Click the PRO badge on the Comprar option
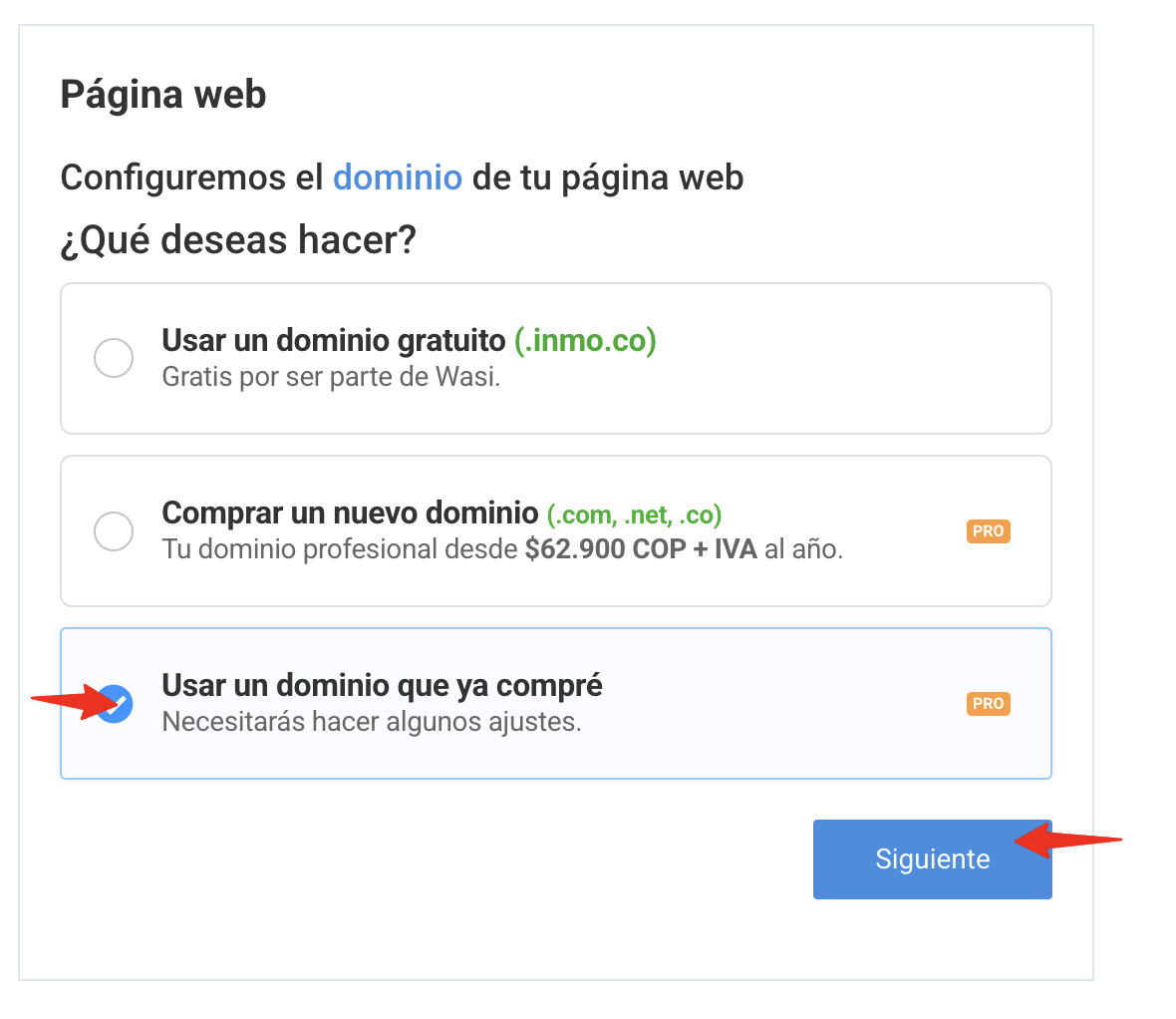This screenshot has width=1176, height=1019. tap(988, 531)
